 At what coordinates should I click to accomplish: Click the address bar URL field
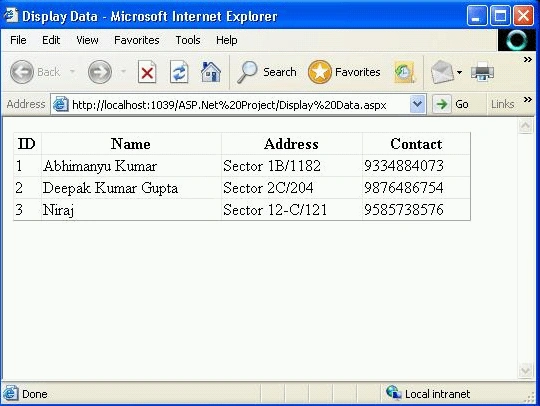(238, 104)
